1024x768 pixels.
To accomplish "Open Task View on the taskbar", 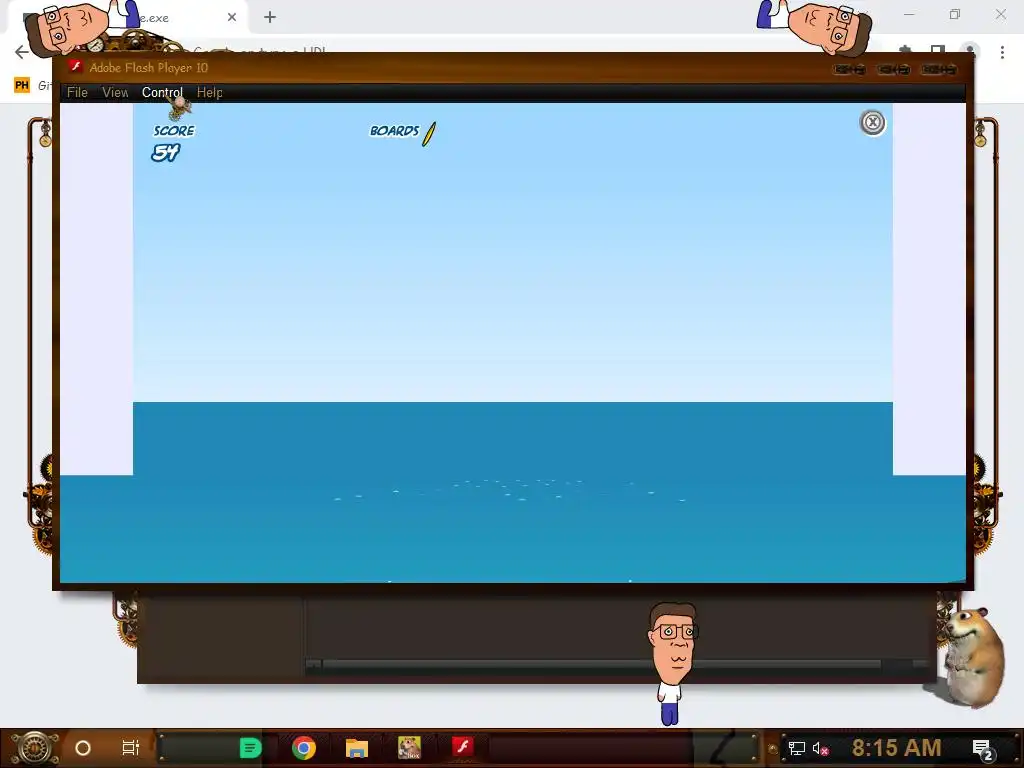I will [x=131, y=748].
